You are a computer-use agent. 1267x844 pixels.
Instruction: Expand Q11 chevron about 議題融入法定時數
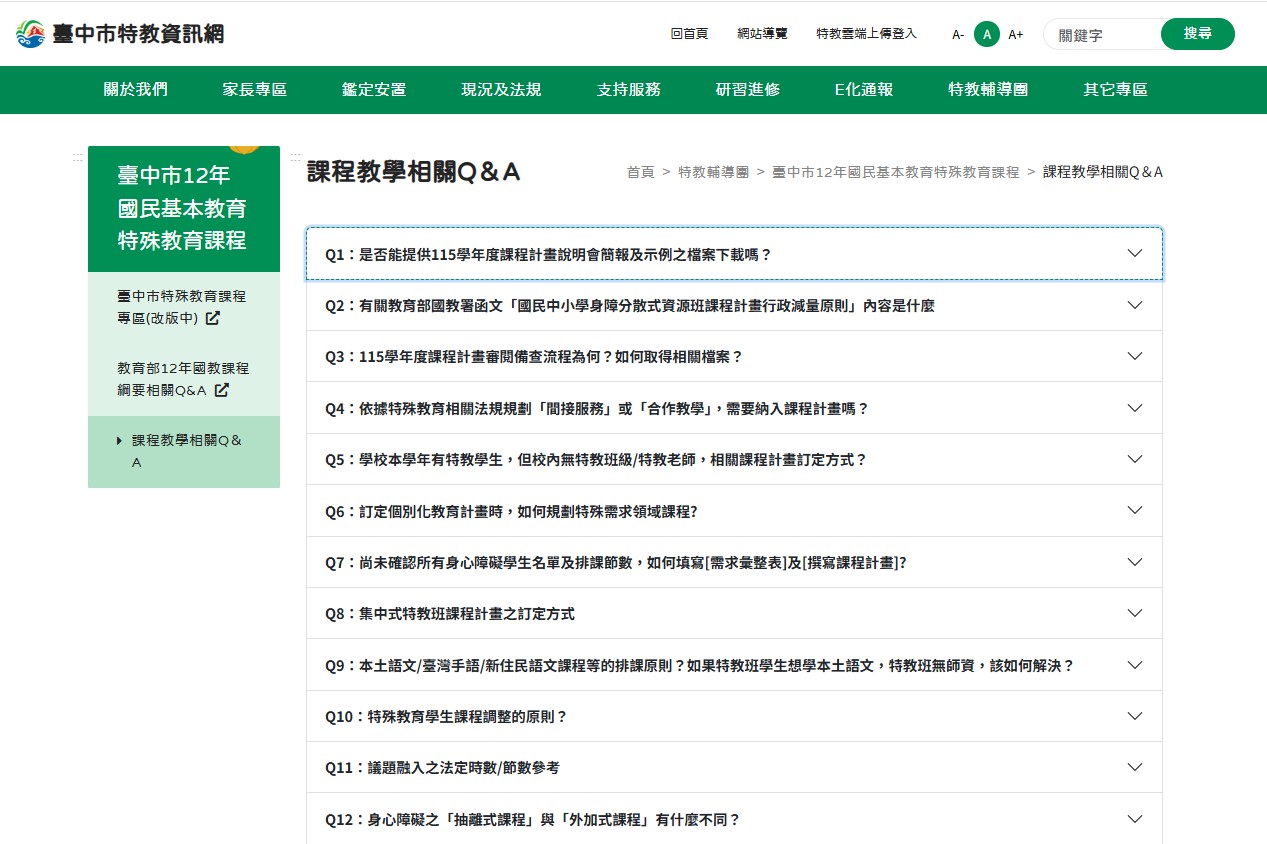[x=1134, y=767]
